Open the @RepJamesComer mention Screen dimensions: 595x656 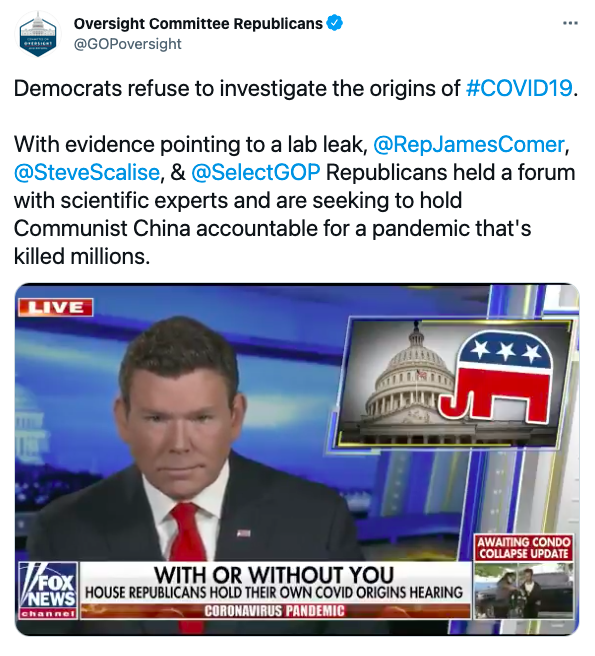point(469,145)
